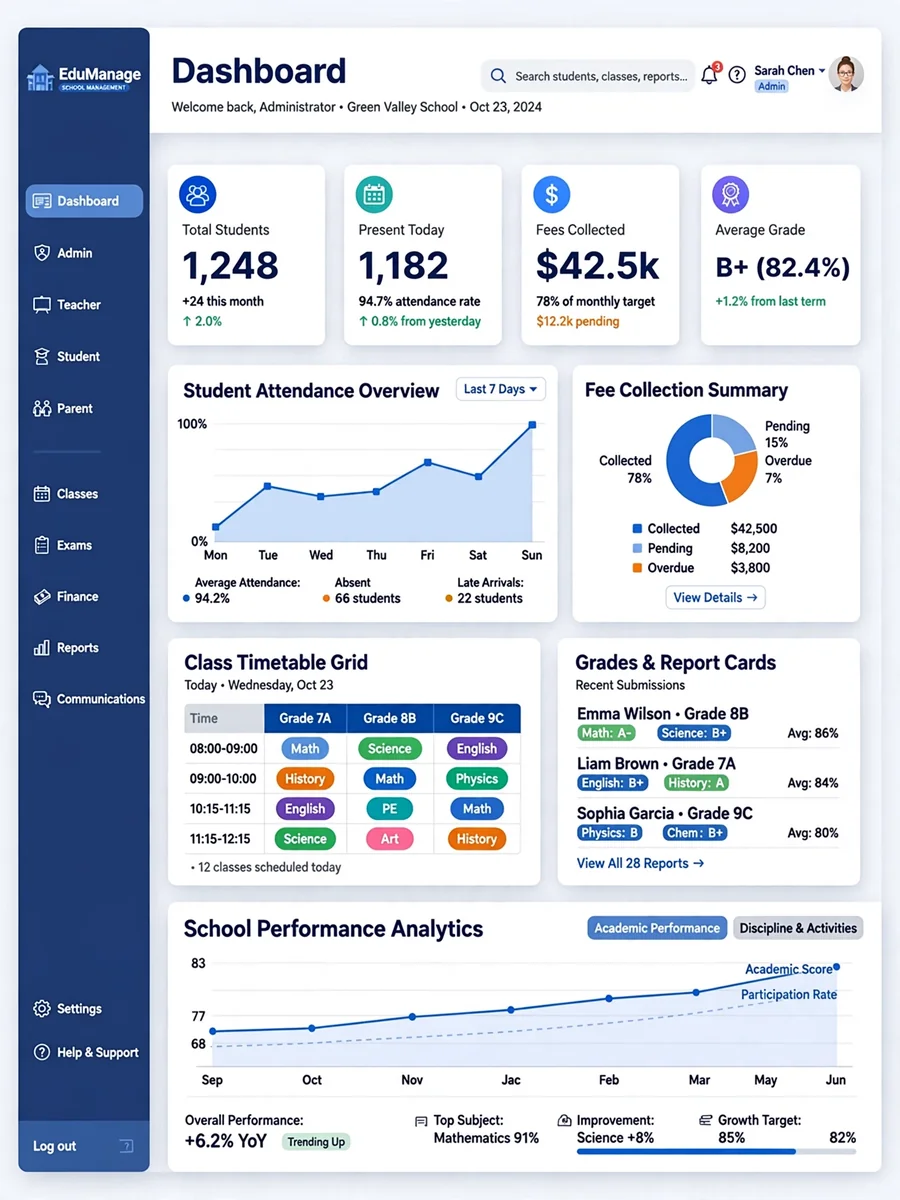This screenshot has width=900, height=1200.
Task: Click the help question mark icon in header
Action: point(737,75)
